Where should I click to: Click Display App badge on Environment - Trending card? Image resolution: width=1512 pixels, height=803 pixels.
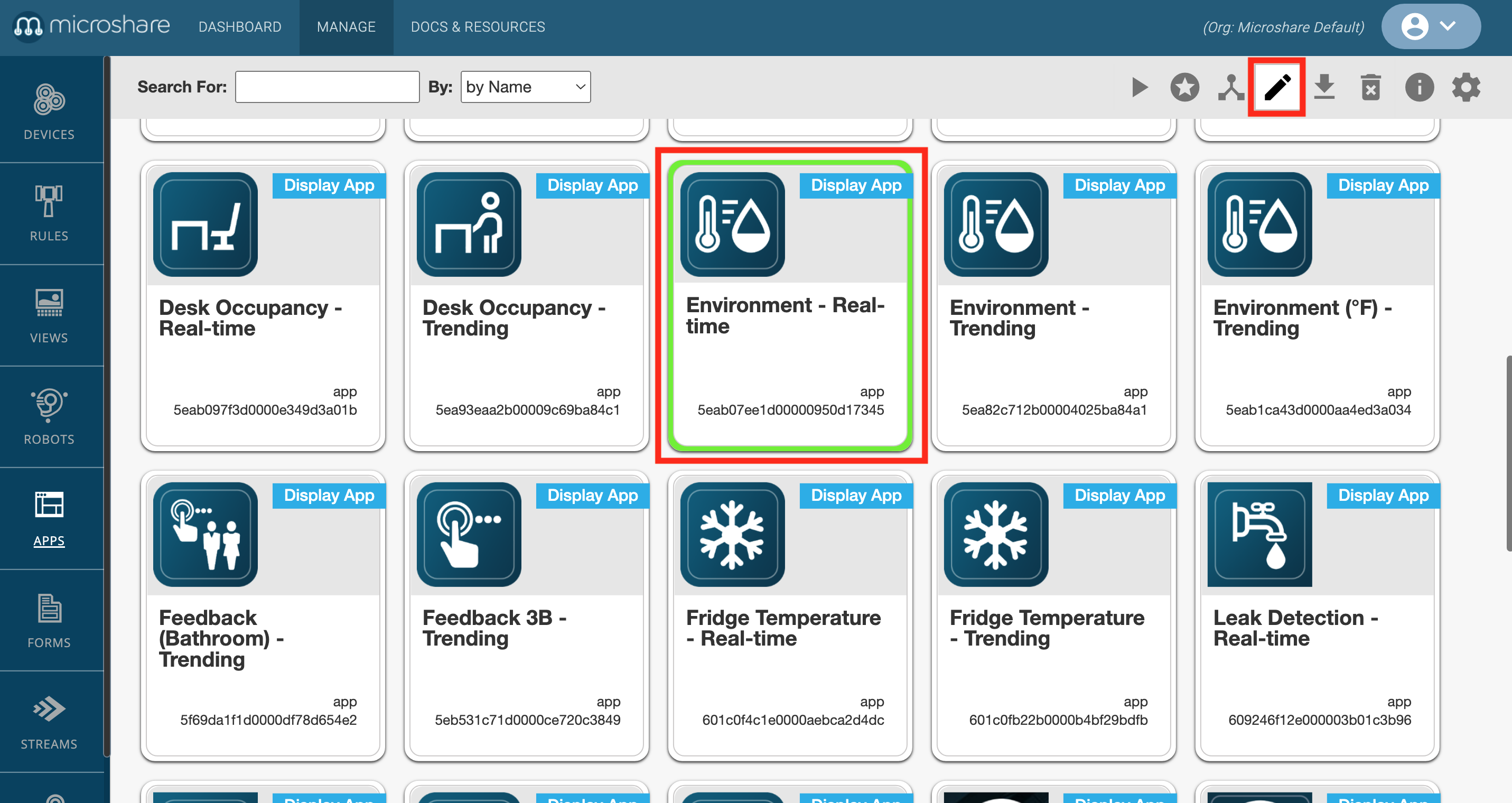[x=1119, y=185]
